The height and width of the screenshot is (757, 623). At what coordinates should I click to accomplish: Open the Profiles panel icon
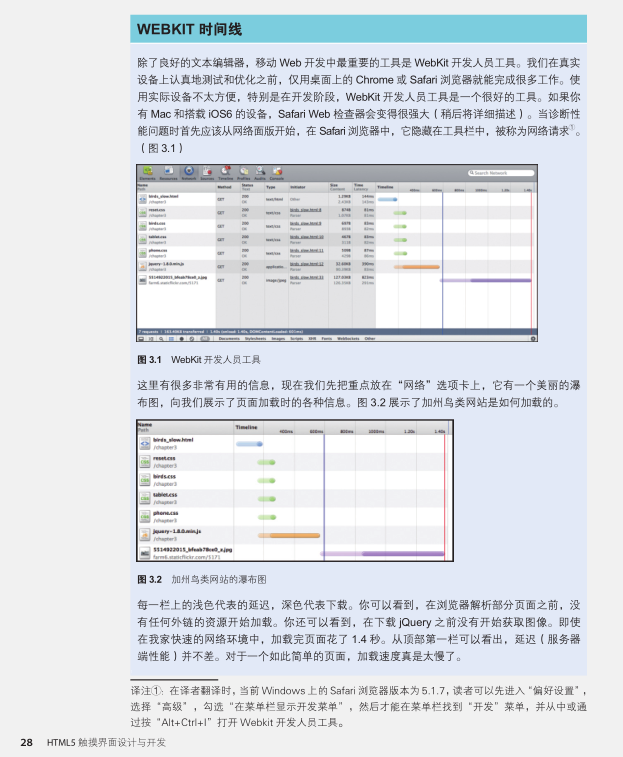coord(244,171)
